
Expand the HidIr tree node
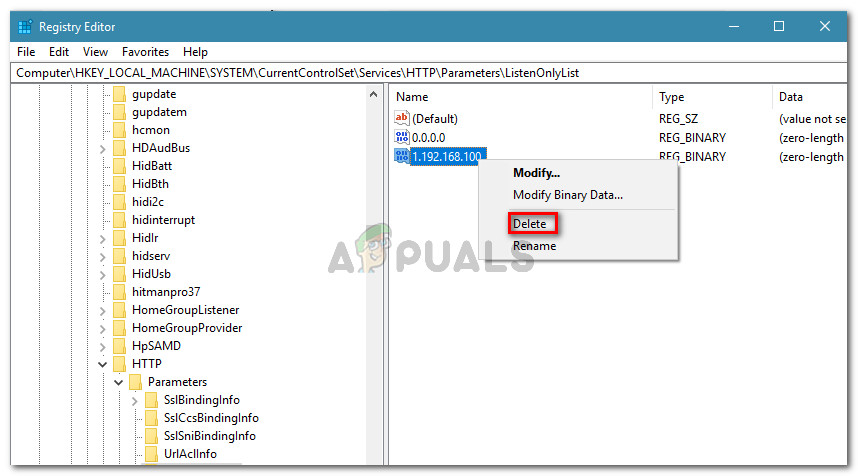[102, 239]
